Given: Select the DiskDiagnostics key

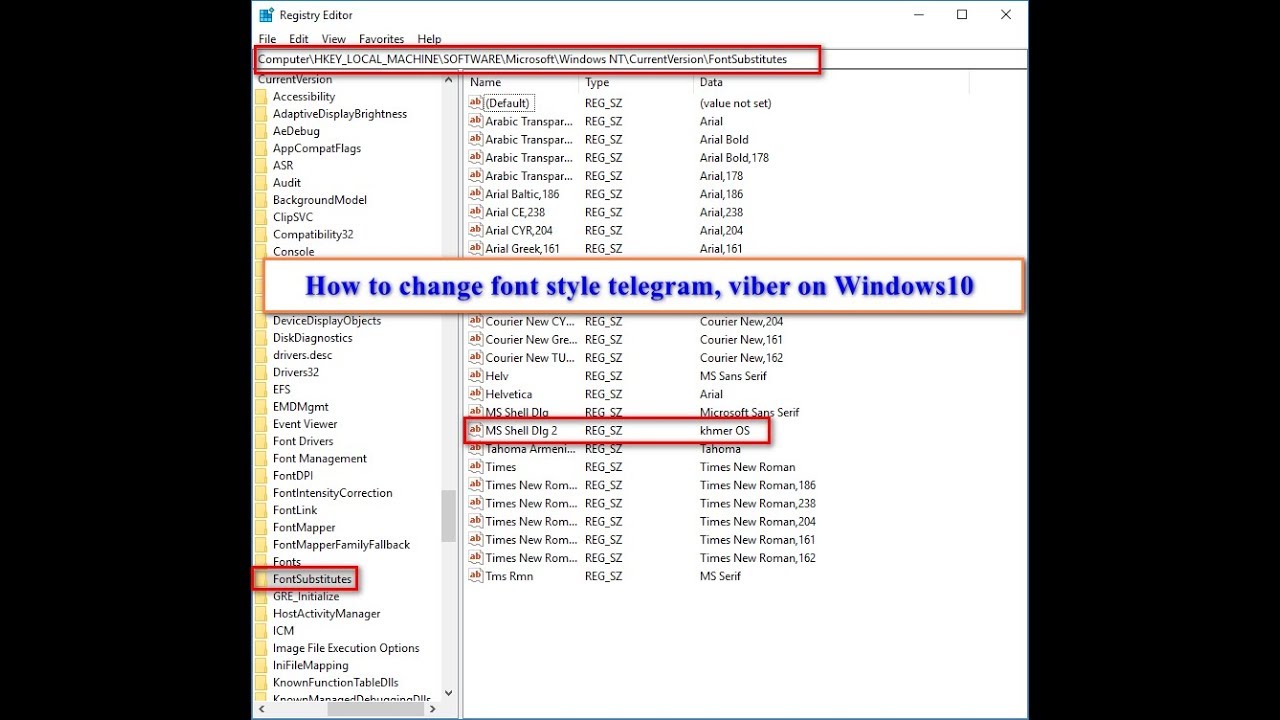Looking at the screenshot, I should (x=313, y=338).
